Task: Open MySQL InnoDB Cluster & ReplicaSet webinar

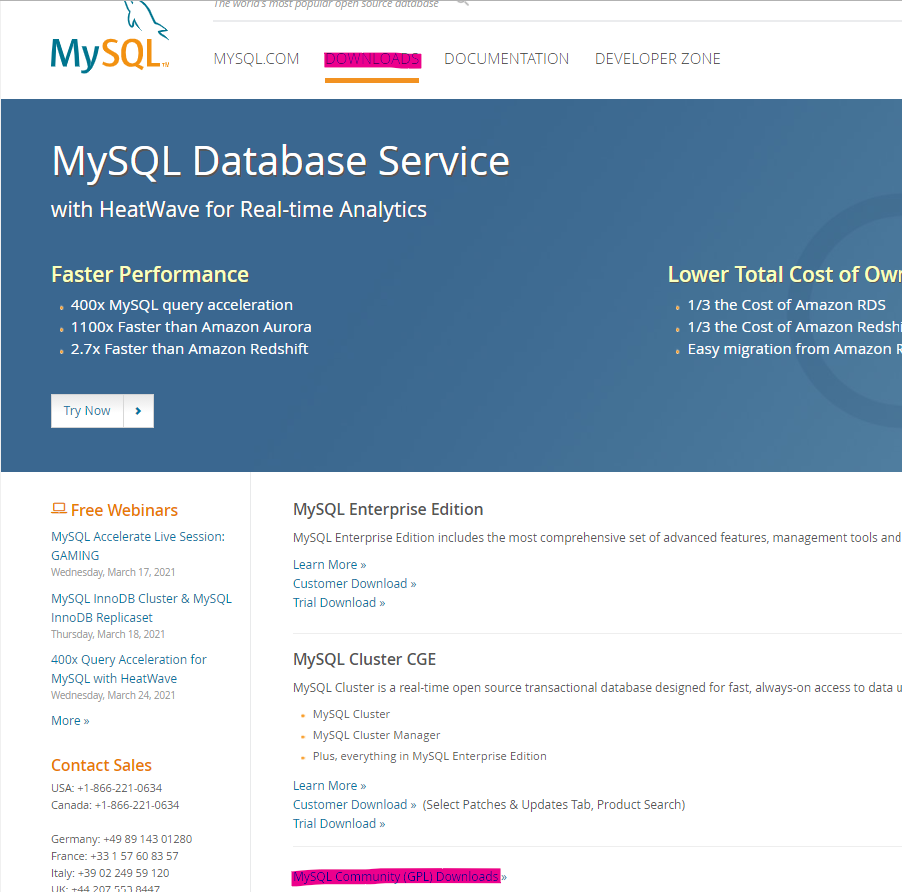Action: click(142, 608)
